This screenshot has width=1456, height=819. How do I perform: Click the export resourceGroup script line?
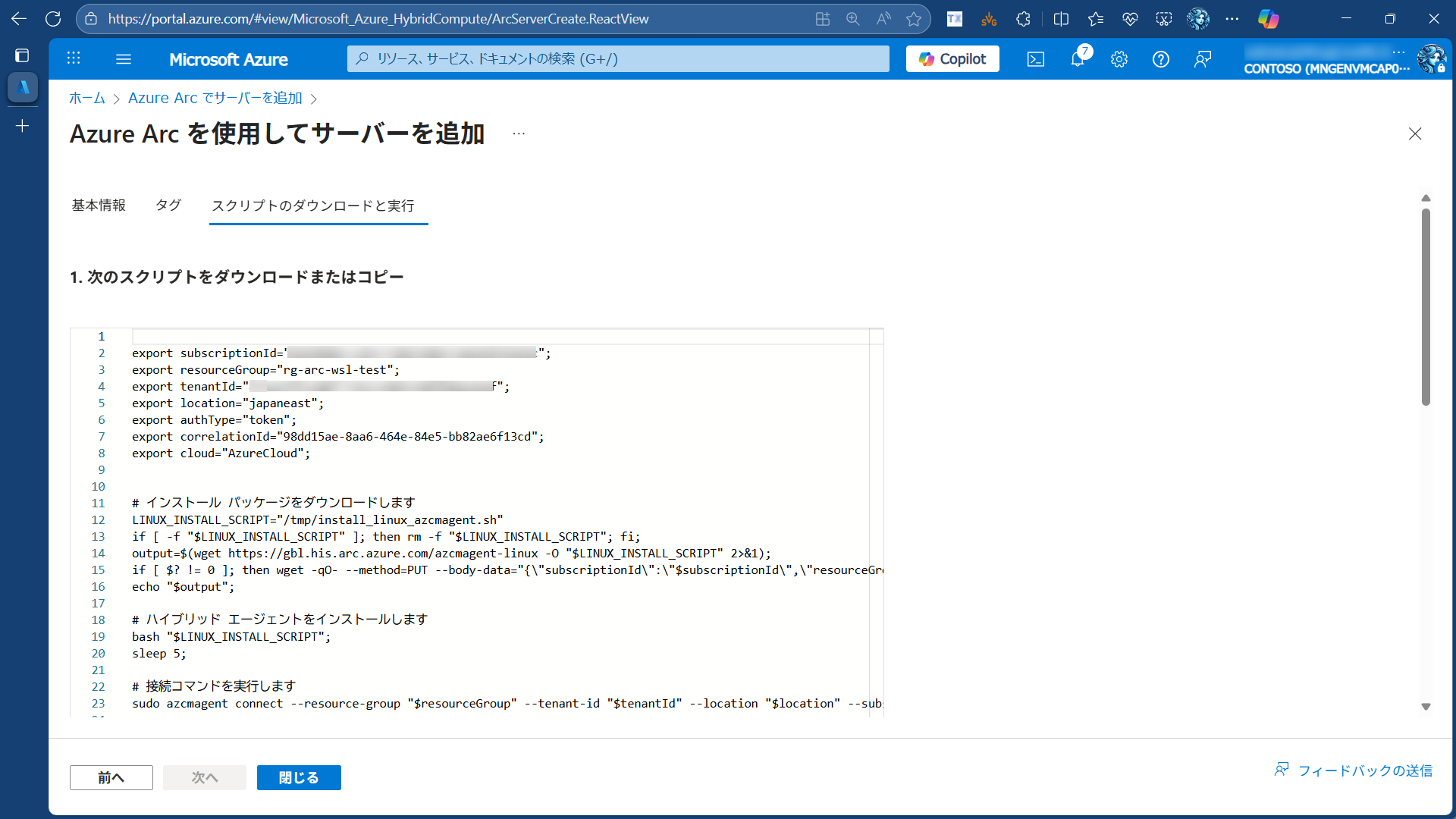coord(265,370)
